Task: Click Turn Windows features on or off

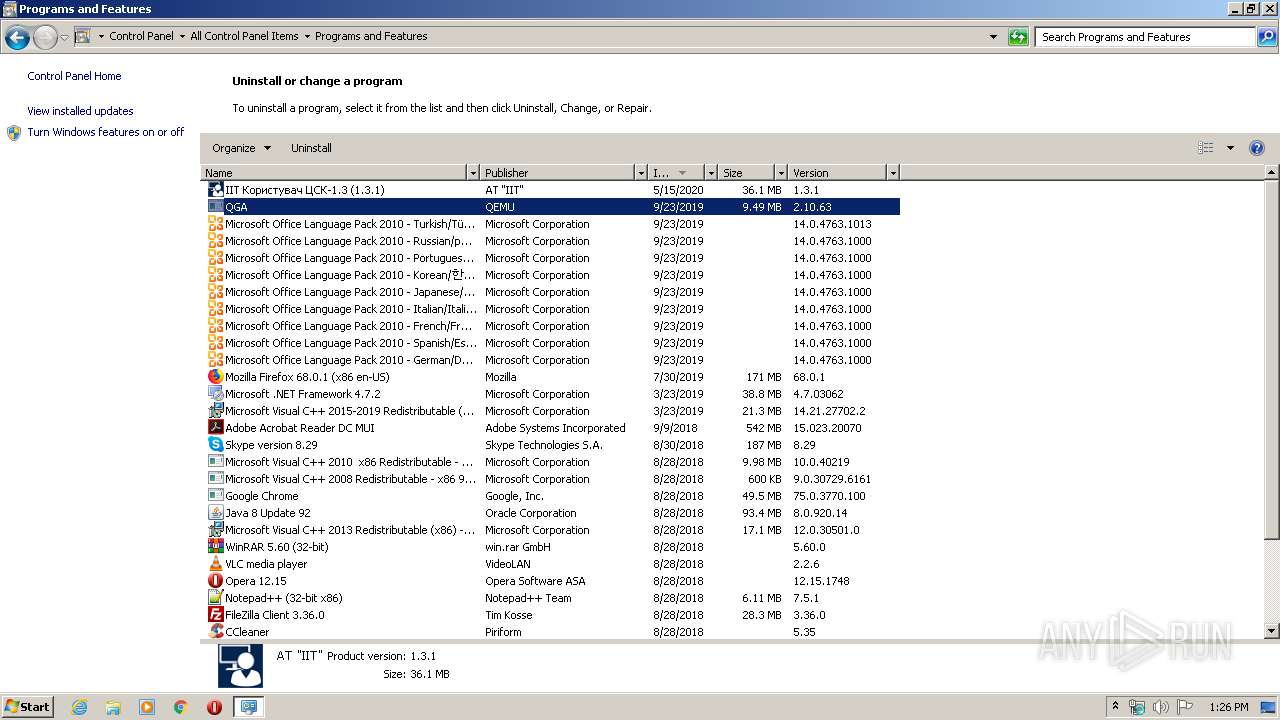Action: (106, 132)
